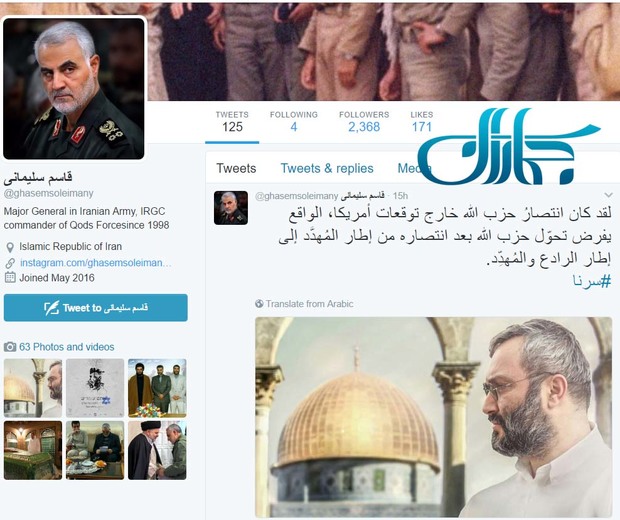Expand the tweet options chevron at the tweet's top right
Image resolution: width=620 pixels, height=520 pixels.
609,195
